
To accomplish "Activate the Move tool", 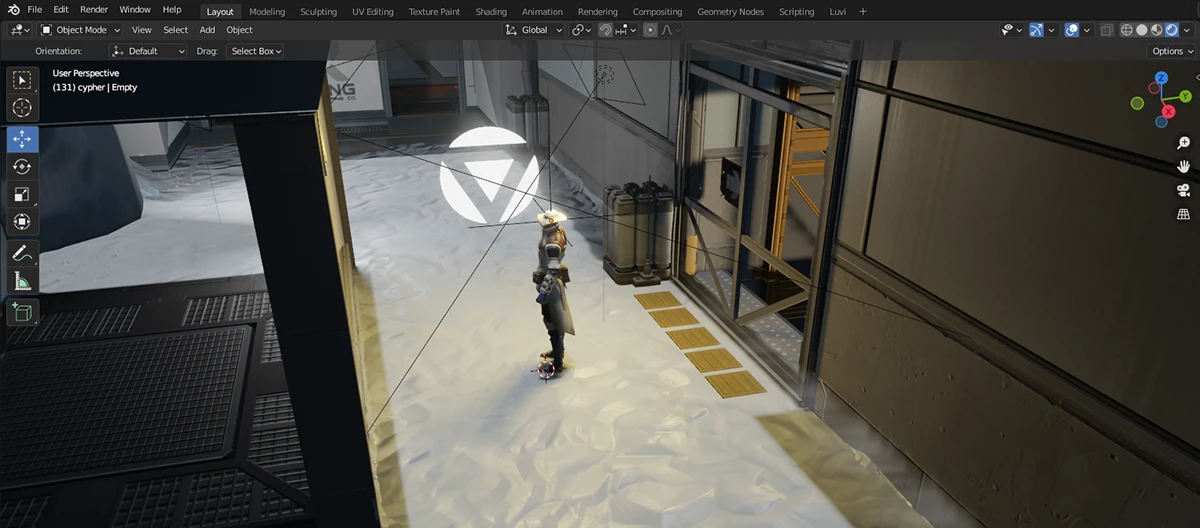I will (x=22, y=139).
